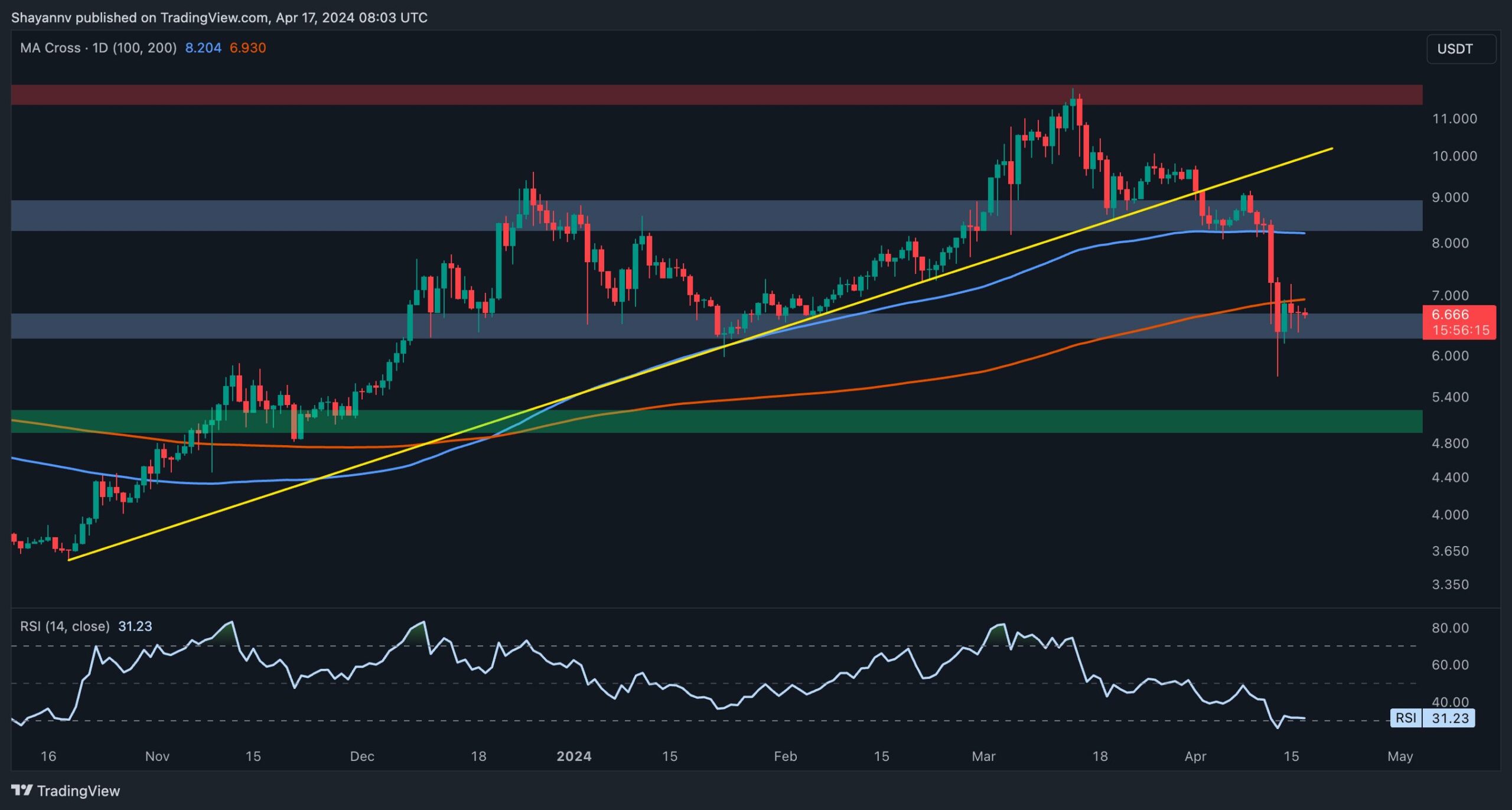
Task: Click the RSI 31.23 value tag
Action: 1433,718
